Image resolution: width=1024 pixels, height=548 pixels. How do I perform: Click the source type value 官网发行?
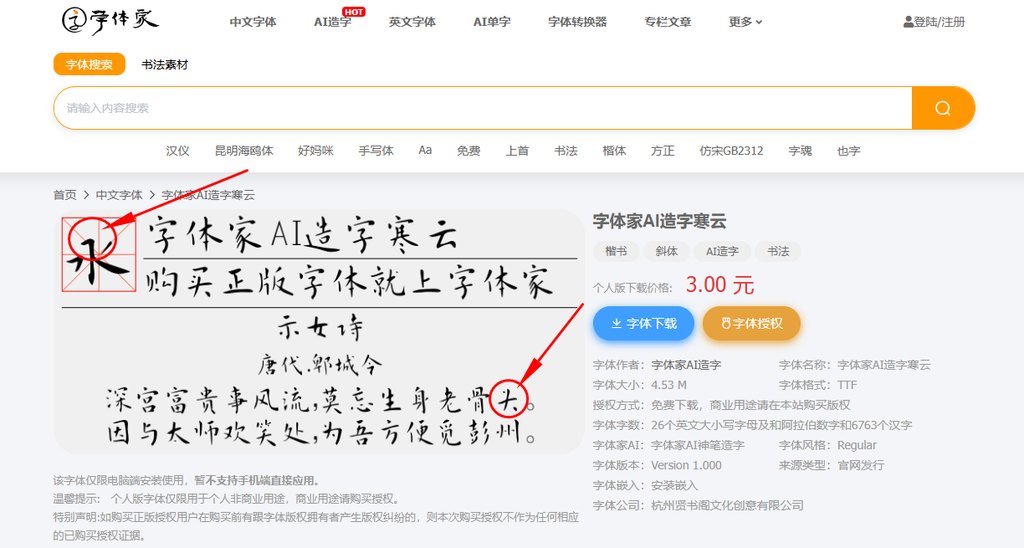861,466
